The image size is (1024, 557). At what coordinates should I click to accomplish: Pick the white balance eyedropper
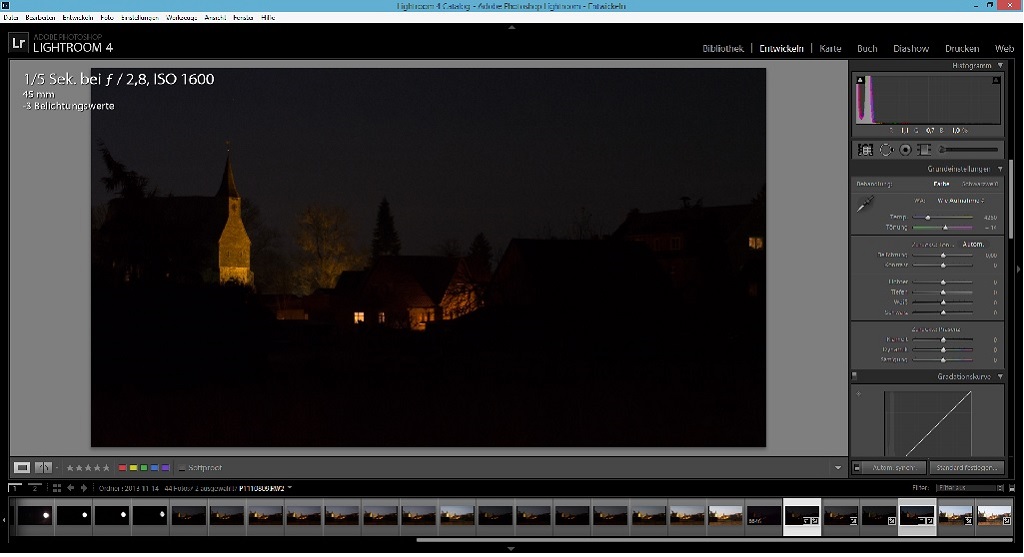(865, 205)
